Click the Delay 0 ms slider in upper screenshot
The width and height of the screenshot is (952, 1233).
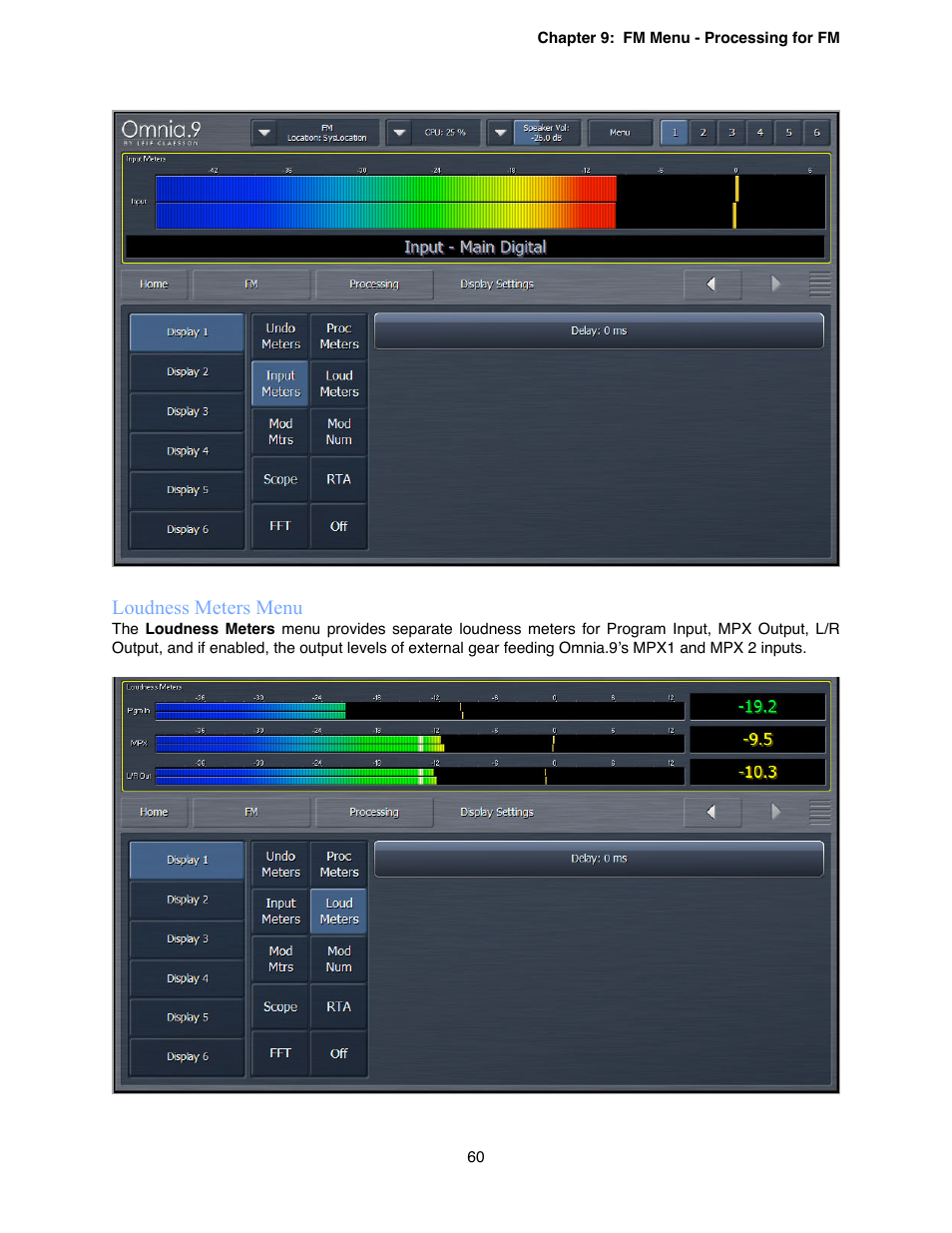[x=599, y=331]
